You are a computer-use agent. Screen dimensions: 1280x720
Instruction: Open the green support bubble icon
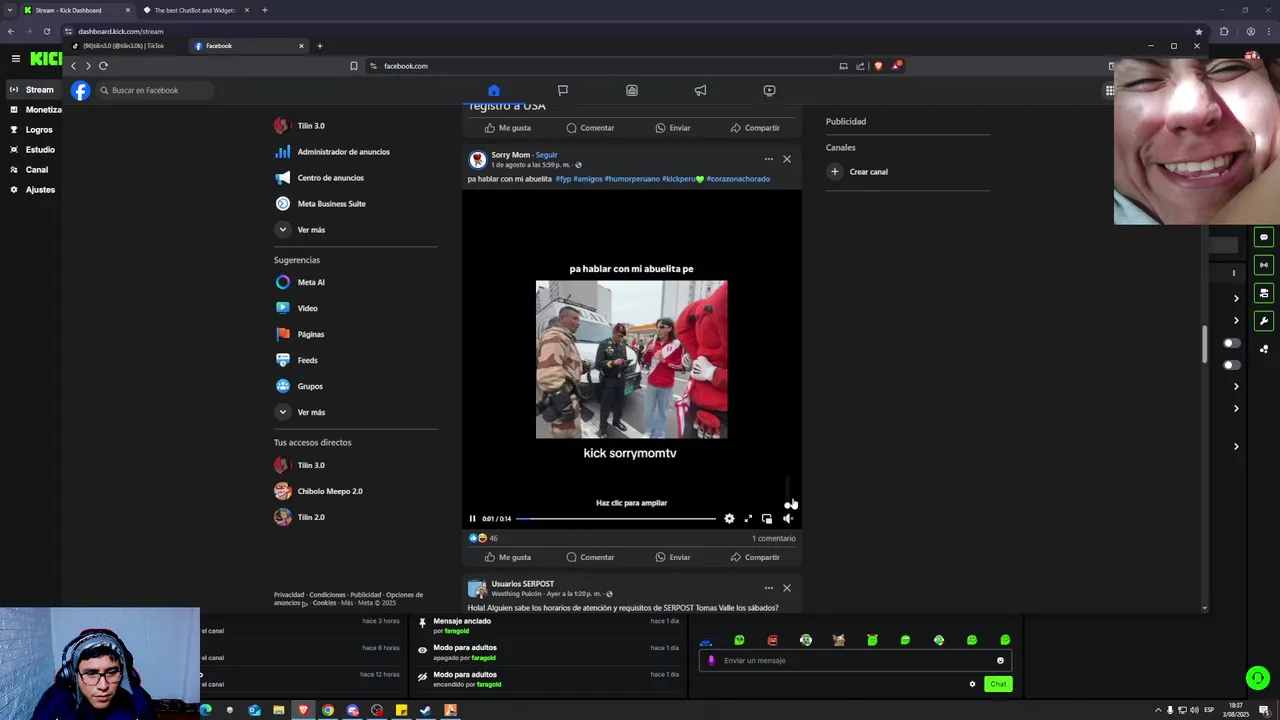[x=1258, y=679]
